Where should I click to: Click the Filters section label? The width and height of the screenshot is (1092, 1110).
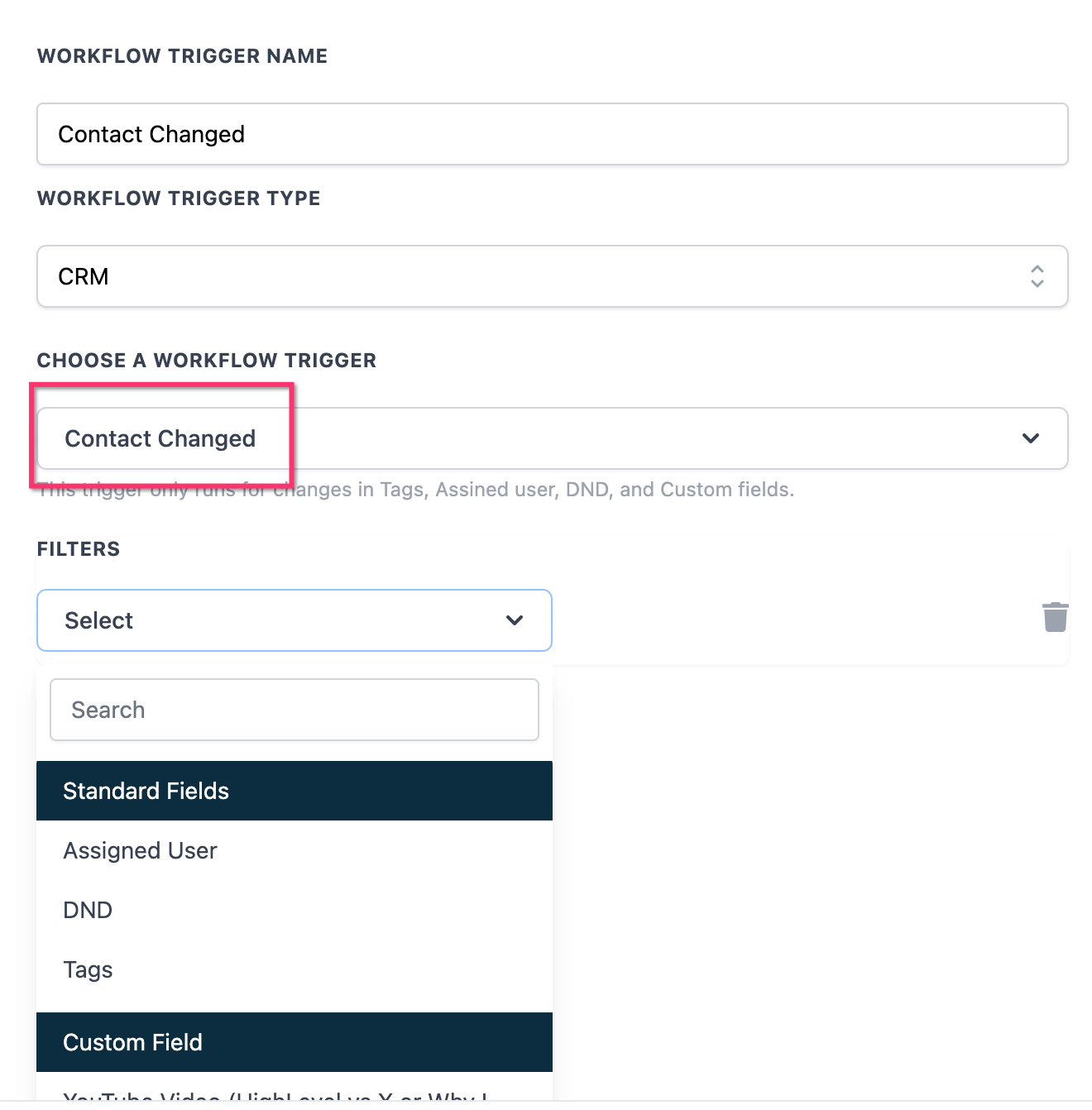point(79,549)
